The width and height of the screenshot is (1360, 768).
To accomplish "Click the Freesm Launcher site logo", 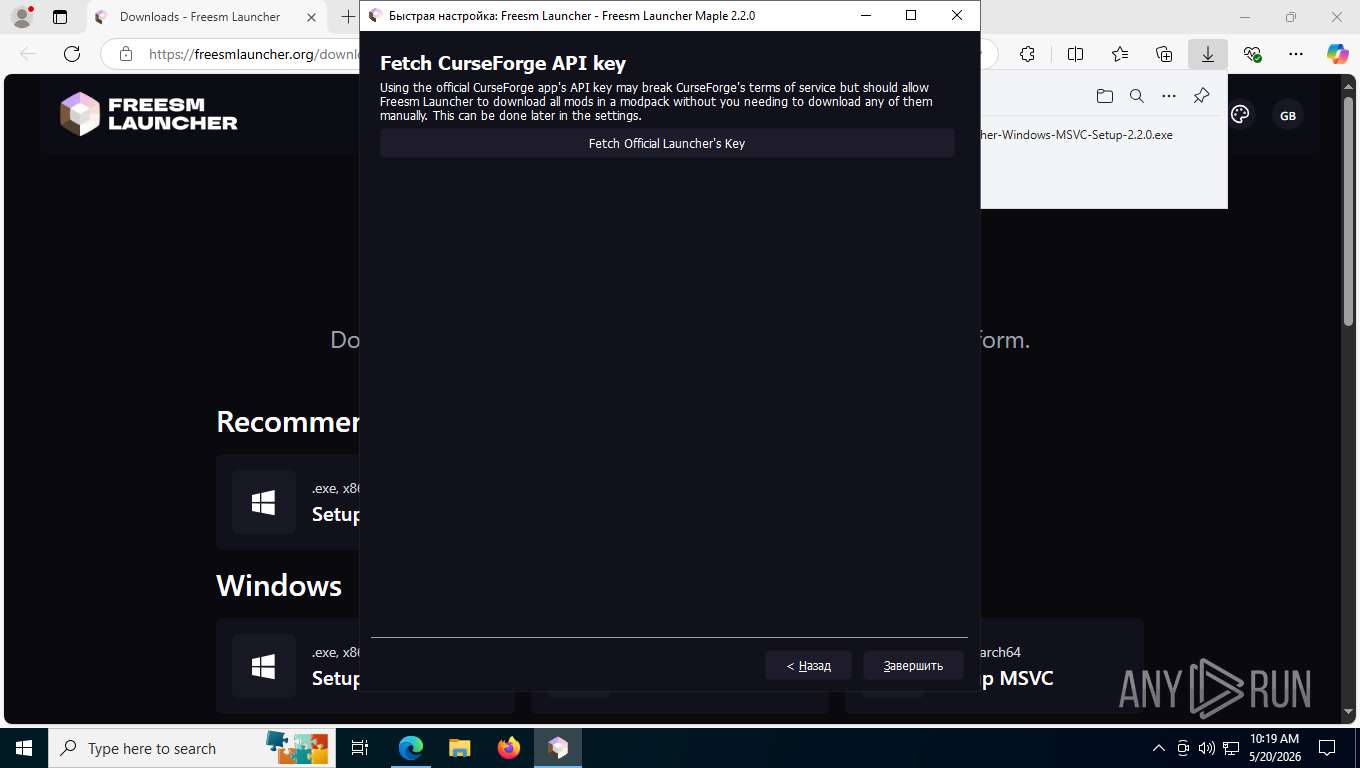I will 148,114.
